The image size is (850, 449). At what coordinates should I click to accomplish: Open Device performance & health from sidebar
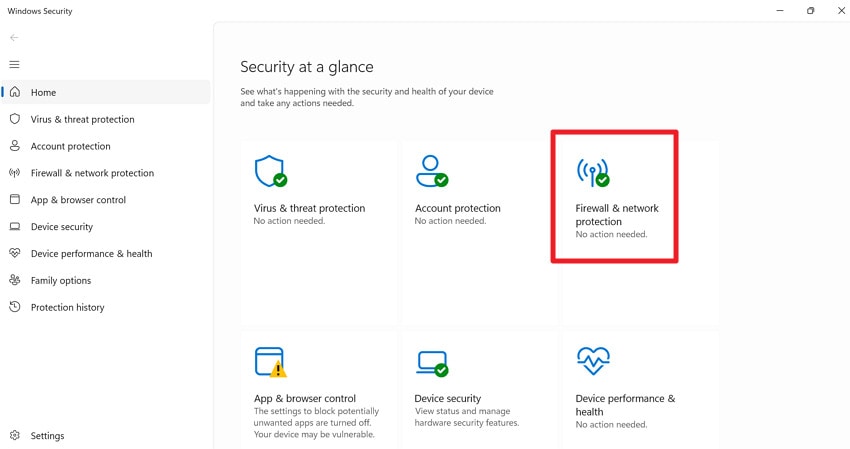point(106,253)
